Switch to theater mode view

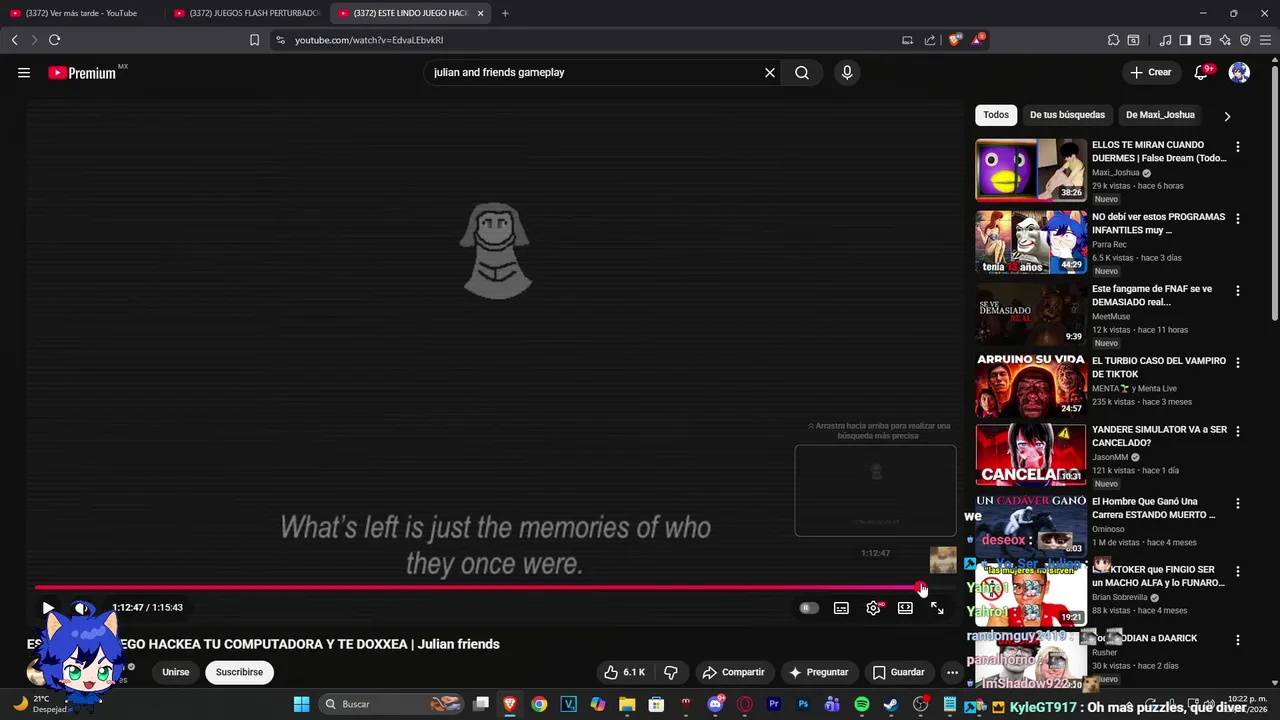click(x=905, y=608)
